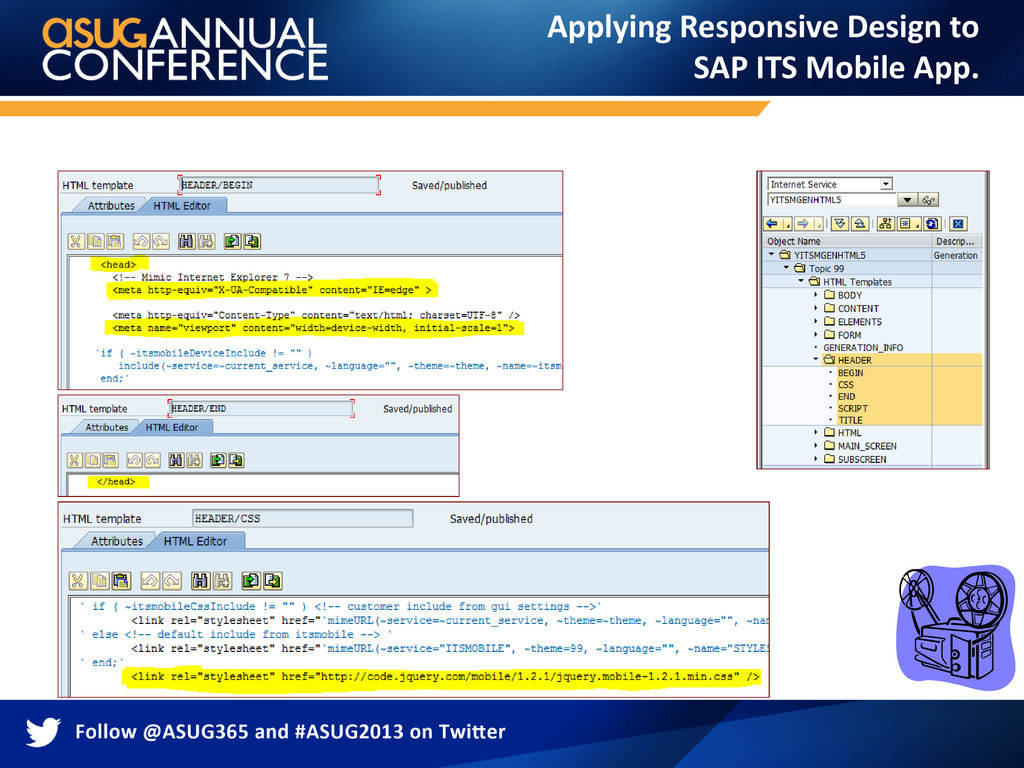Switch to Attributes tab of HEADER/CSS template
The image size is (1024, 768).
117,541
